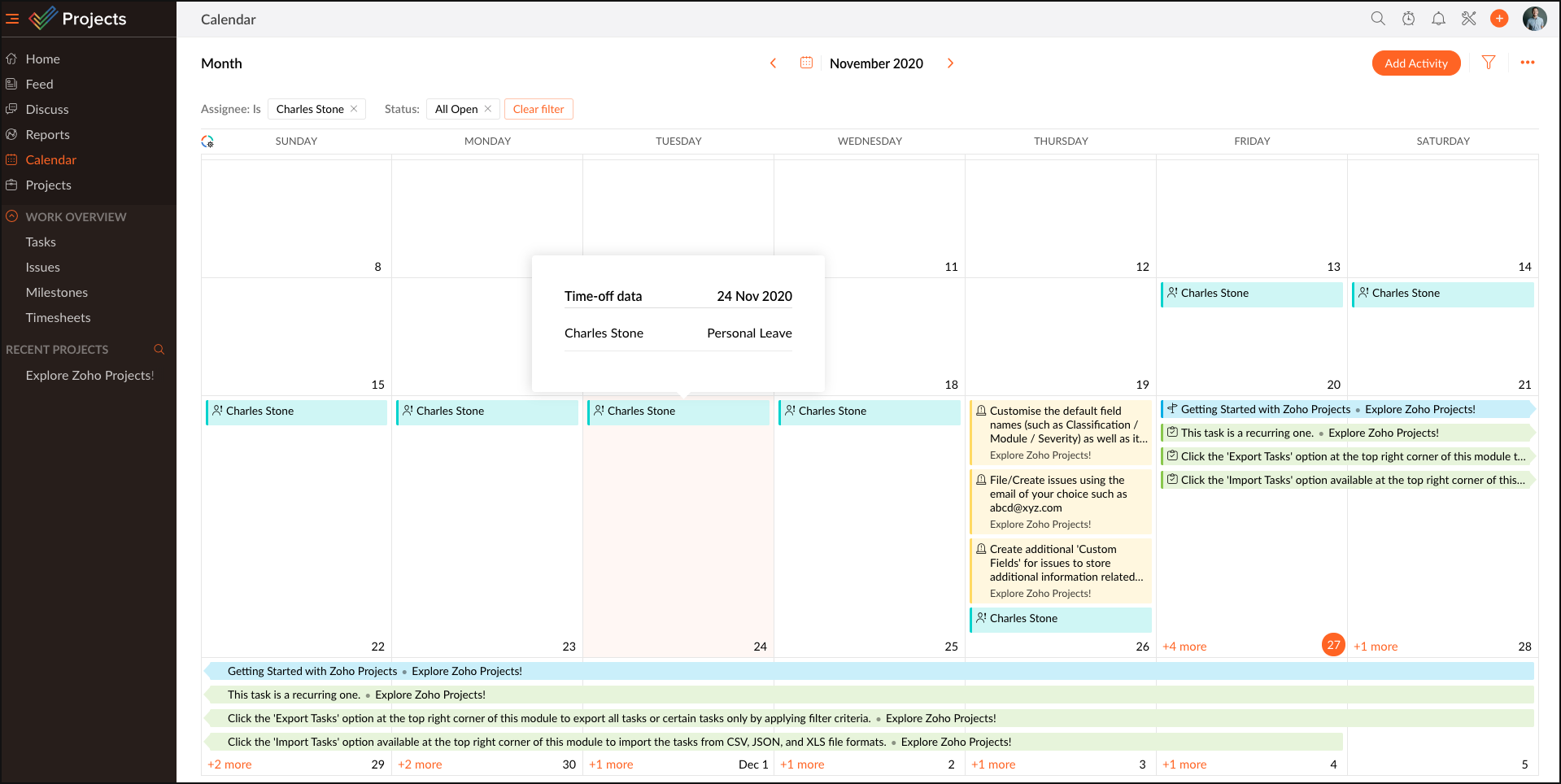Open the hamburger menu icon
This screenshot has width=1561, height=784.
pyautogui.click(x=12, y=19)
